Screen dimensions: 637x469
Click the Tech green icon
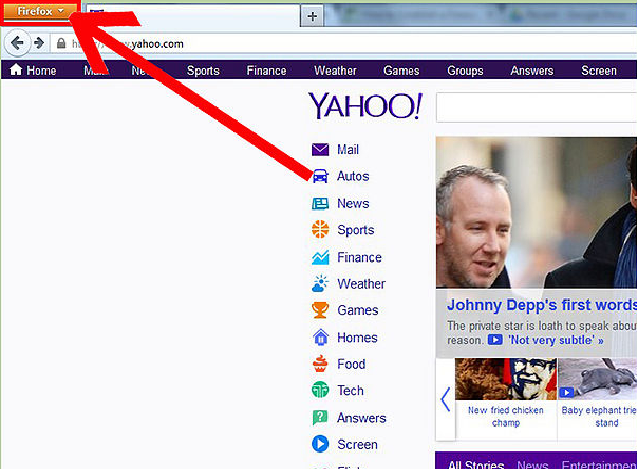click(320, 390)
